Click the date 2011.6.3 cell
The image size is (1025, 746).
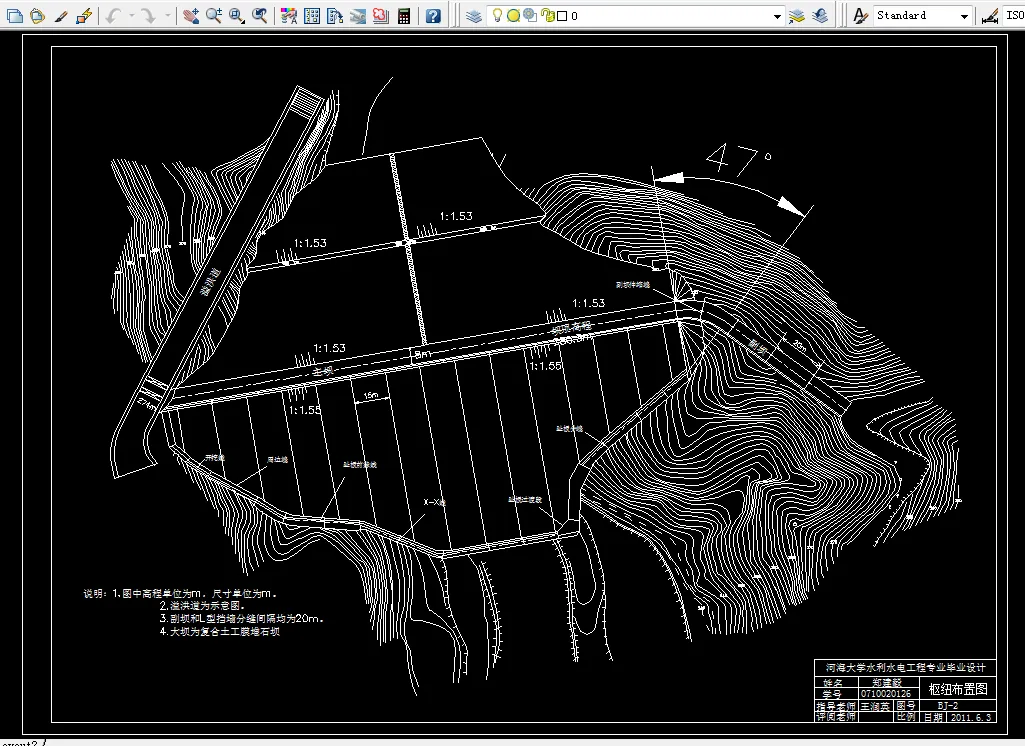click(971, 717)
